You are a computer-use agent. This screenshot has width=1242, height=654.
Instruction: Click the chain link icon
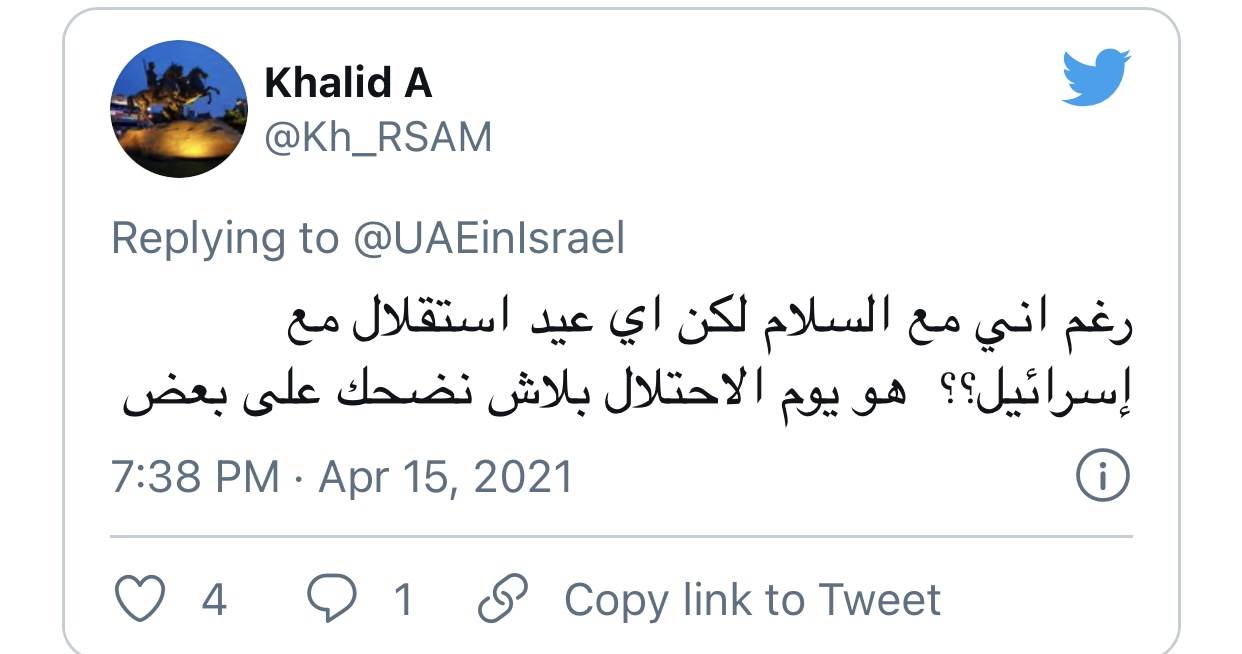coord(503,600)
